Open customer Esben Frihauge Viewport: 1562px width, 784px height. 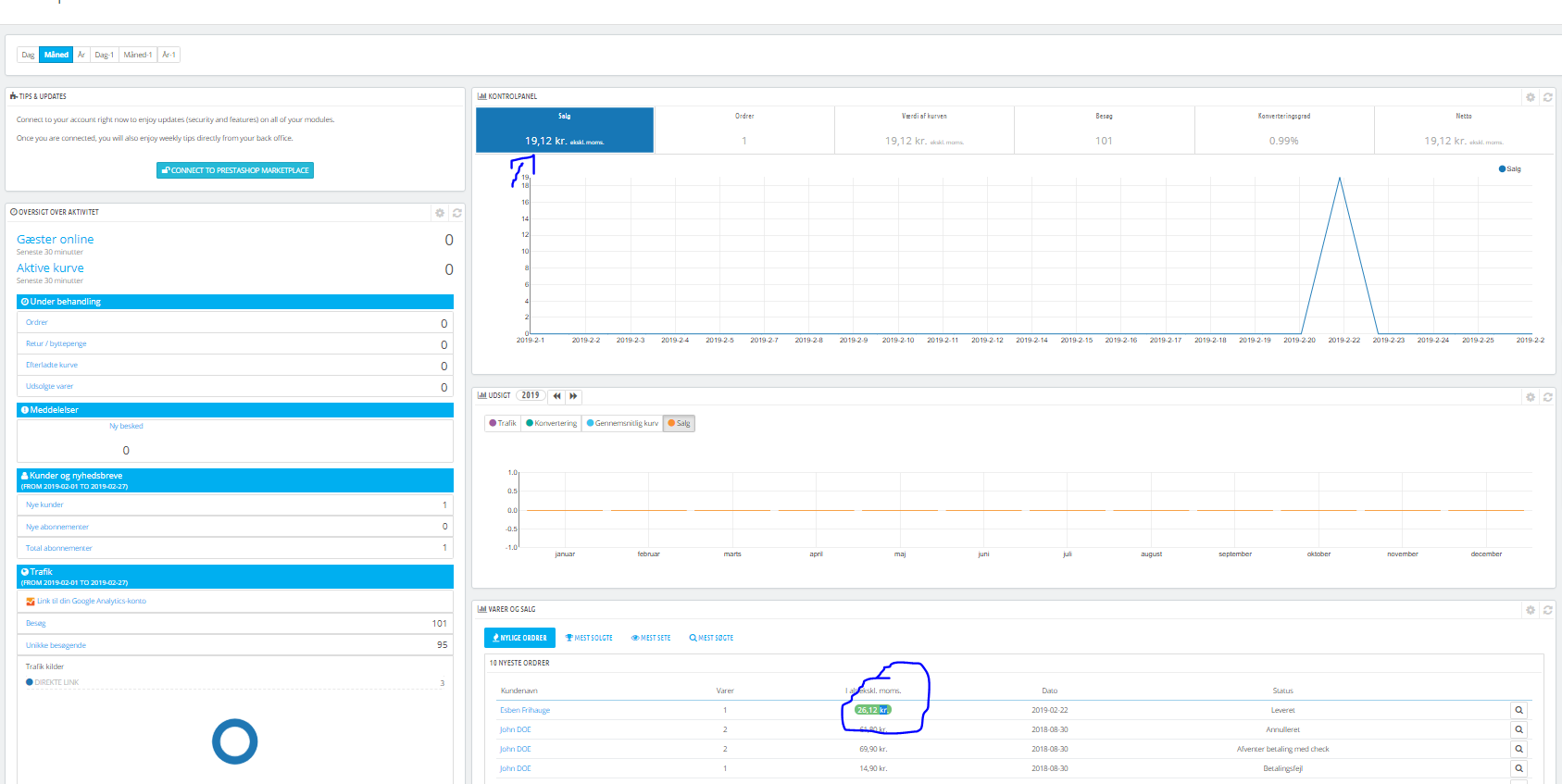pyautogui.click(x=525, y=710)
